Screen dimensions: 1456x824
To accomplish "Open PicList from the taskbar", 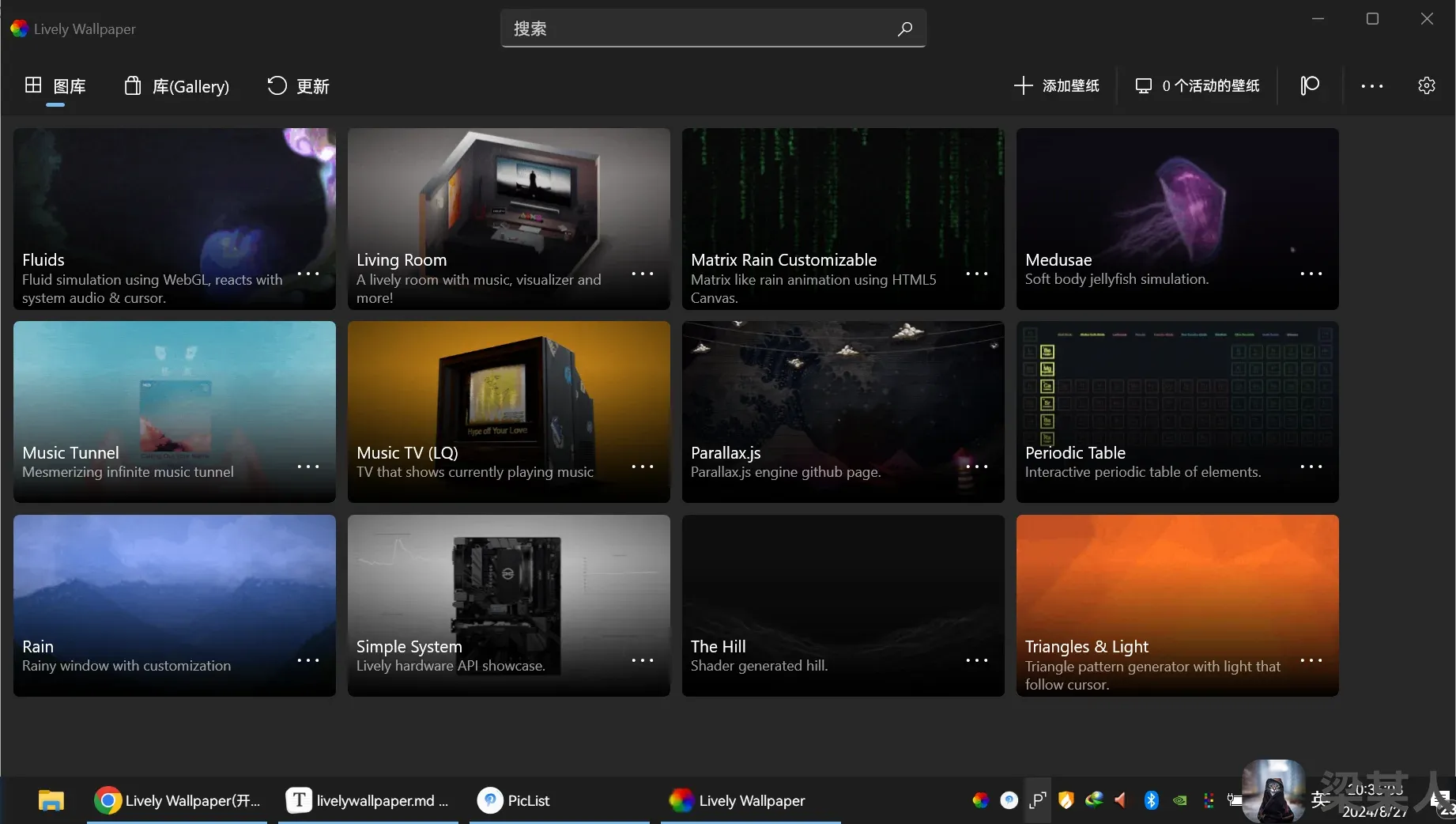I will 514,800.
